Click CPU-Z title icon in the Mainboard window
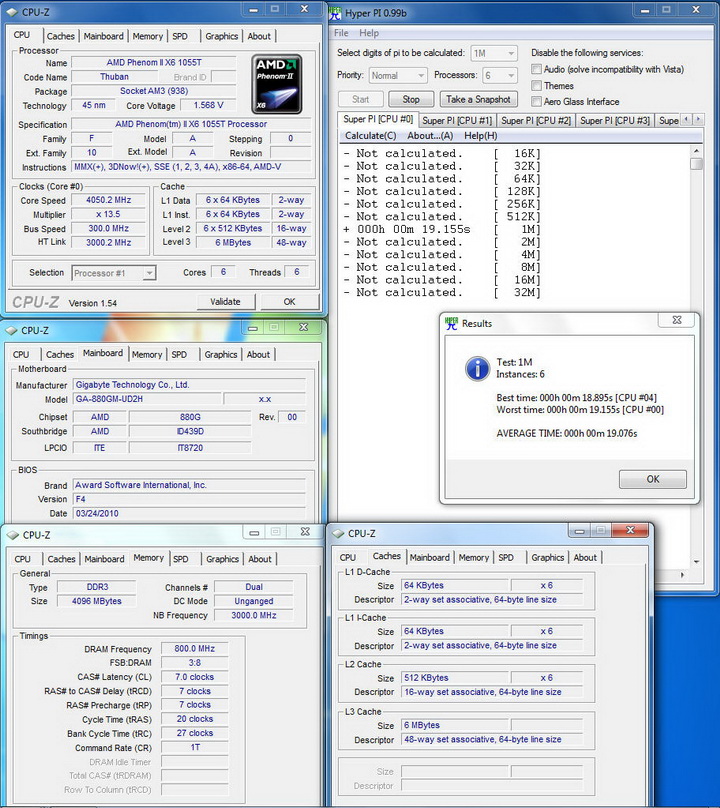 click(11, 330)
